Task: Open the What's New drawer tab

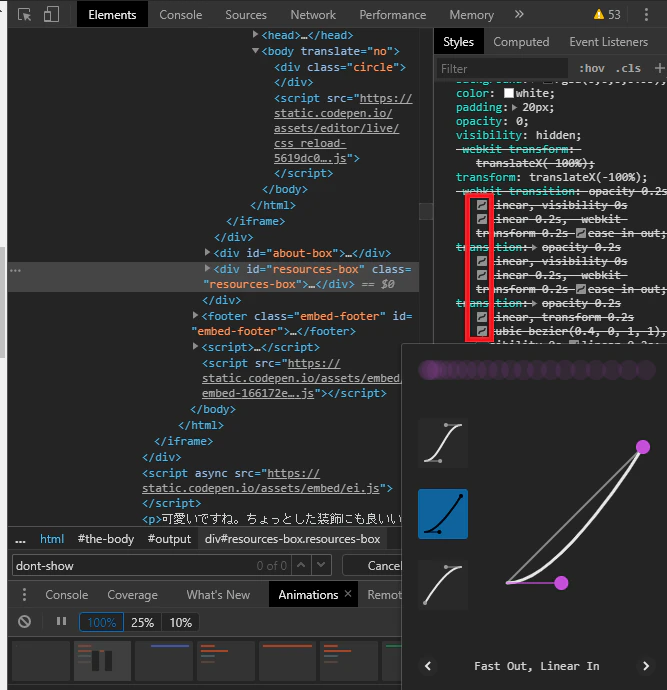Action: tap(218, 595)
